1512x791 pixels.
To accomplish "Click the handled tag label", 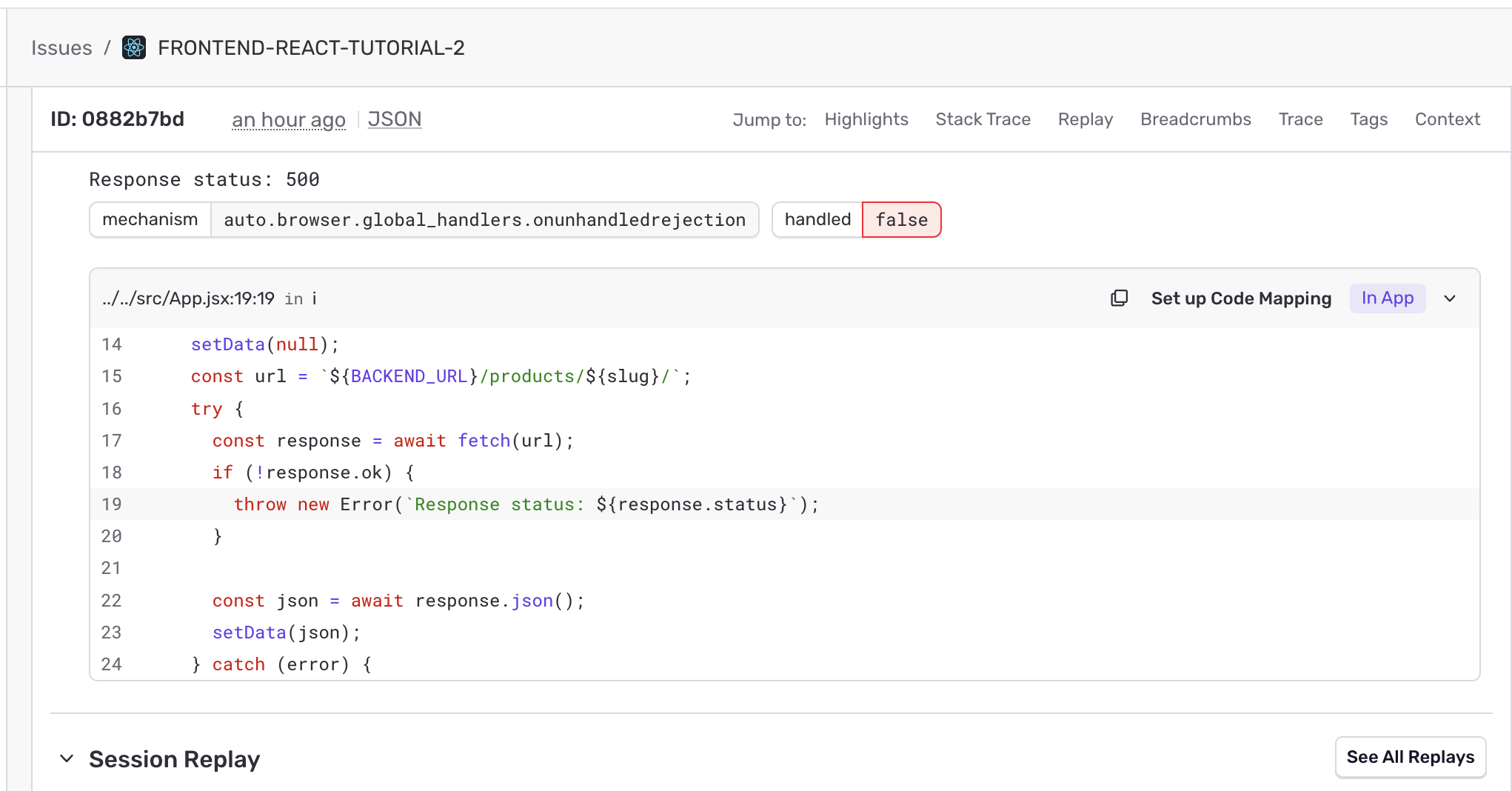I will [x=817, y=220].
